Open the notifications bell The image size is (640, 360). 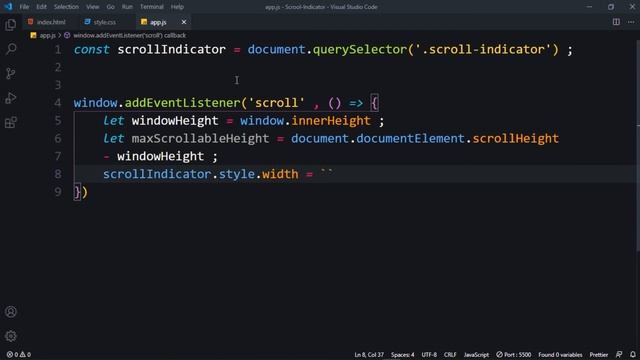tap(633, 355)
